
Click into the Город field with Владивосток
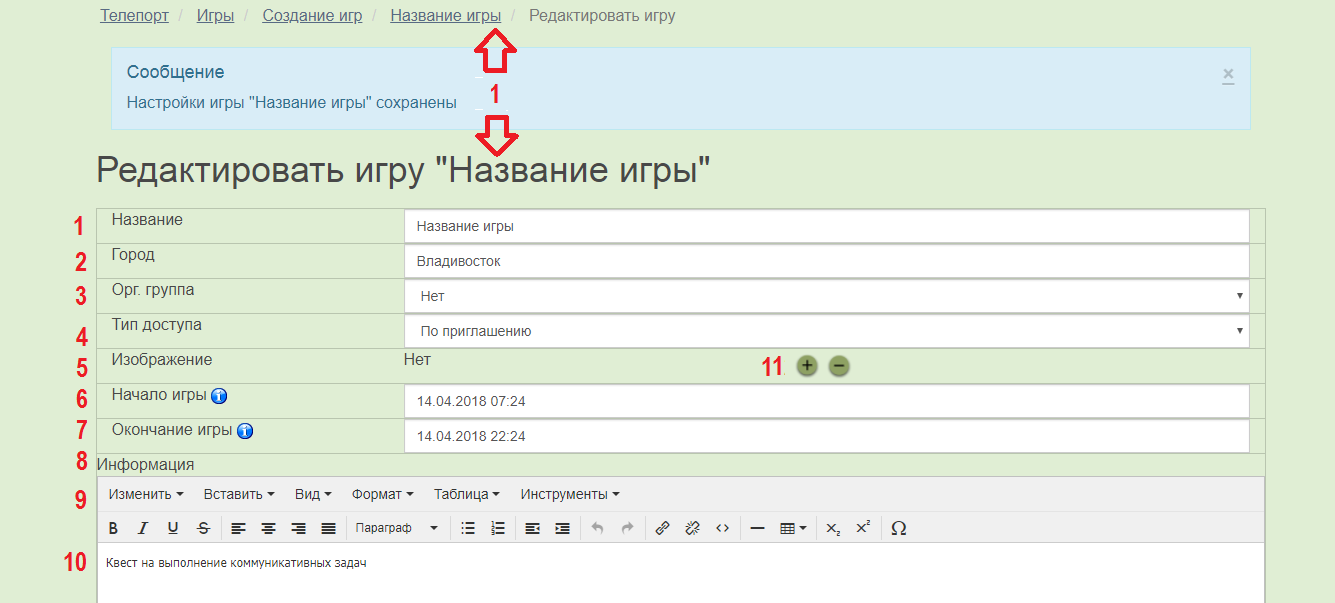coord(827,261)
